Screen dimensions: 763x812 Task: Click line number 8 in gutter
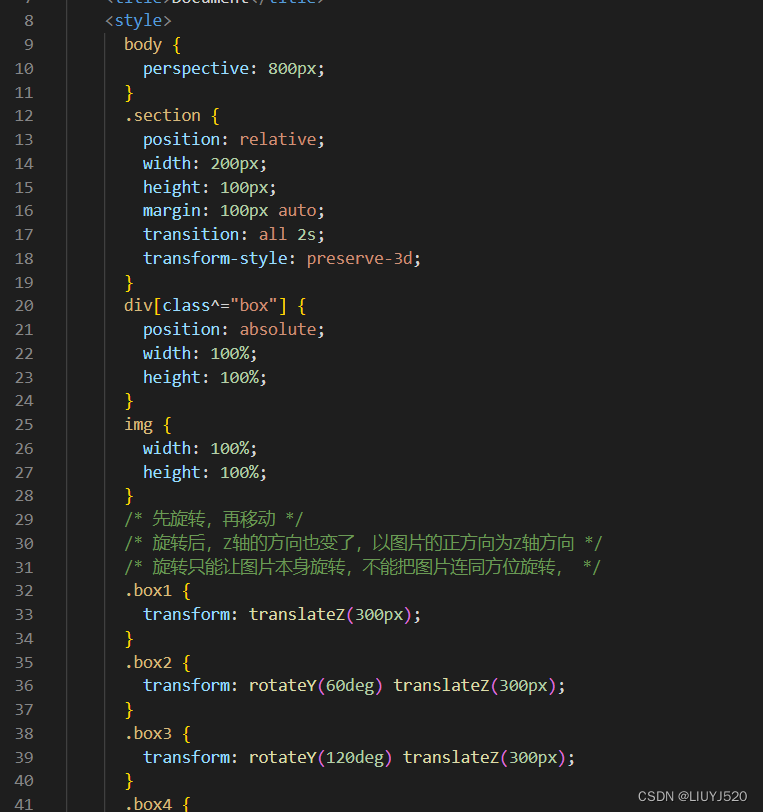click(28, 21)
